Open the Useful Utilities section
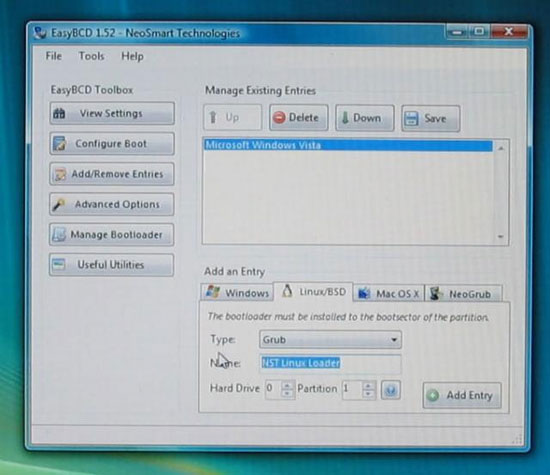This screenshot has height=475, width=550. pos(112,265)
